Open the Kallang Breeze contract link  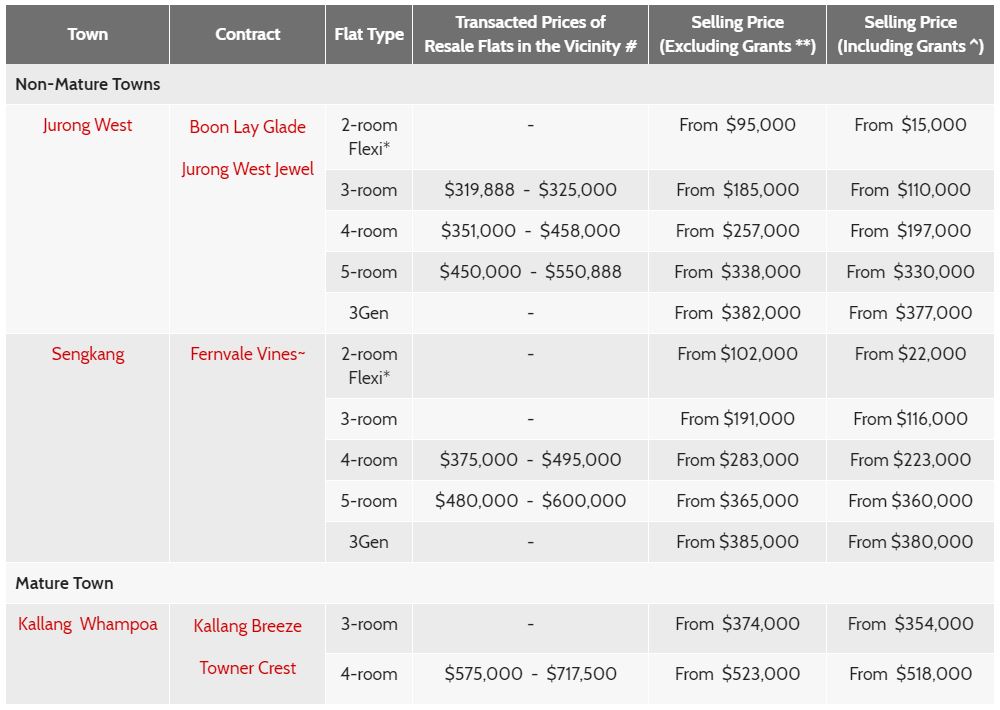247,626
